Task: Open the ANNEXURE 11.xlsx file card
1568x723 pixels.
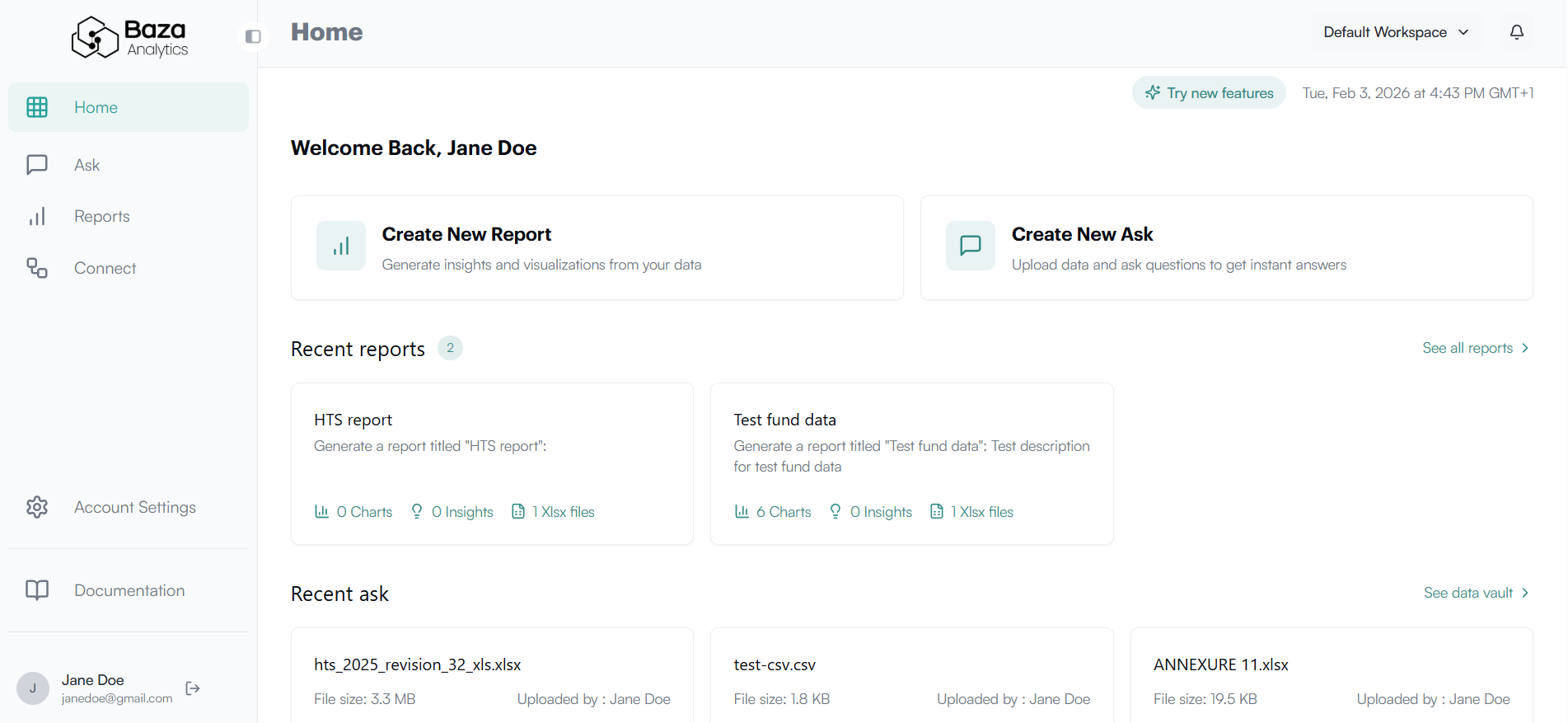Action: tap(1332, 676)
